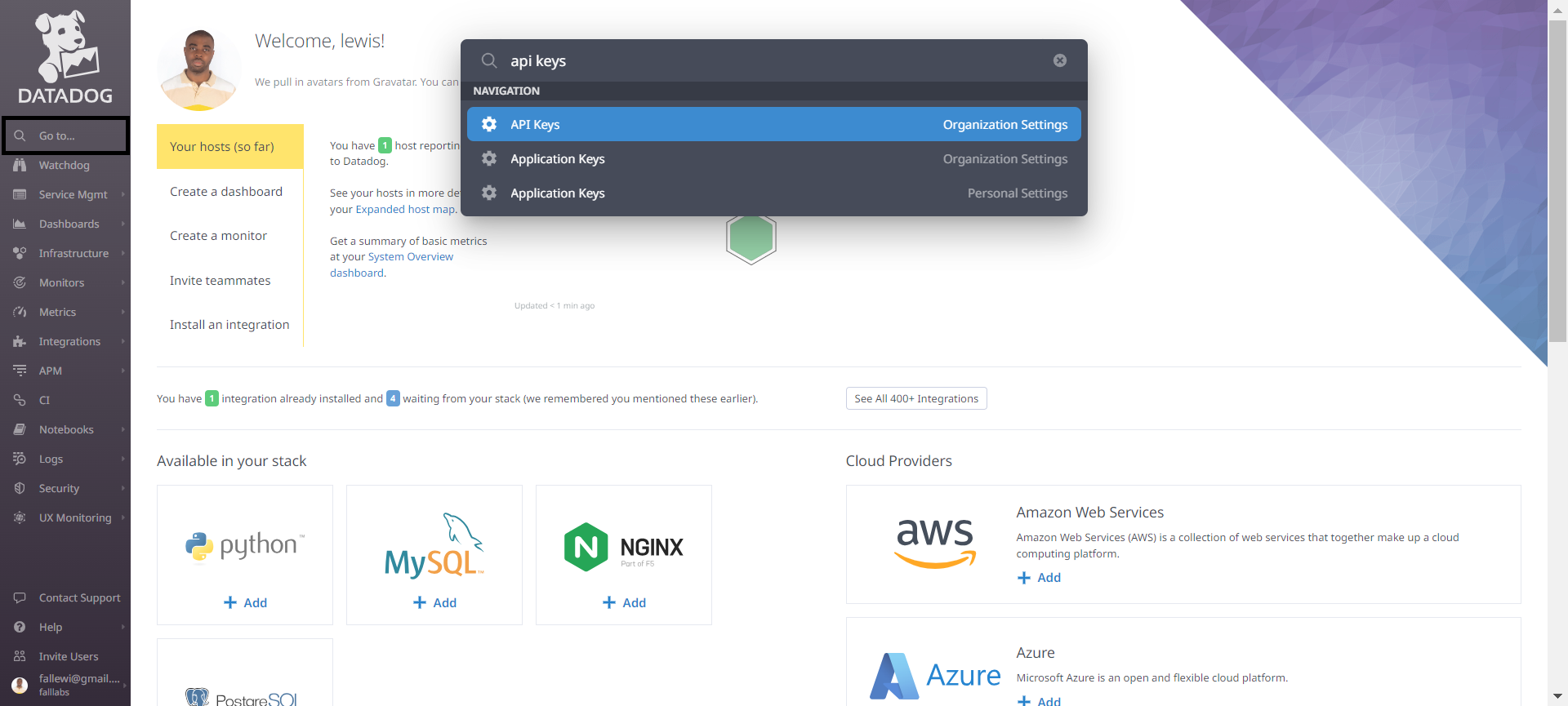Click the fallewi@gmail account label
This screenshot has width=1568, height=706.
click(79, 678)
